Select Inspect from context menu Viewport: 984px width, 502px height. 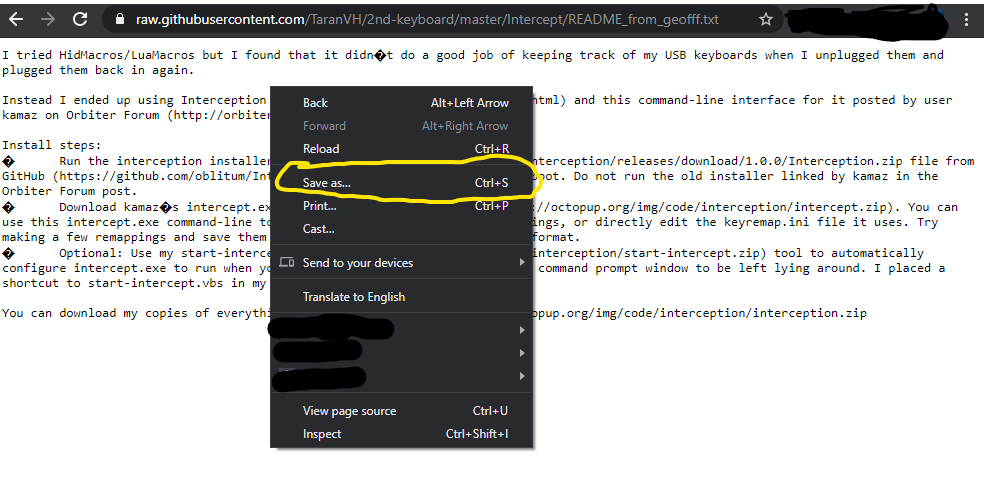pos(402,434)
